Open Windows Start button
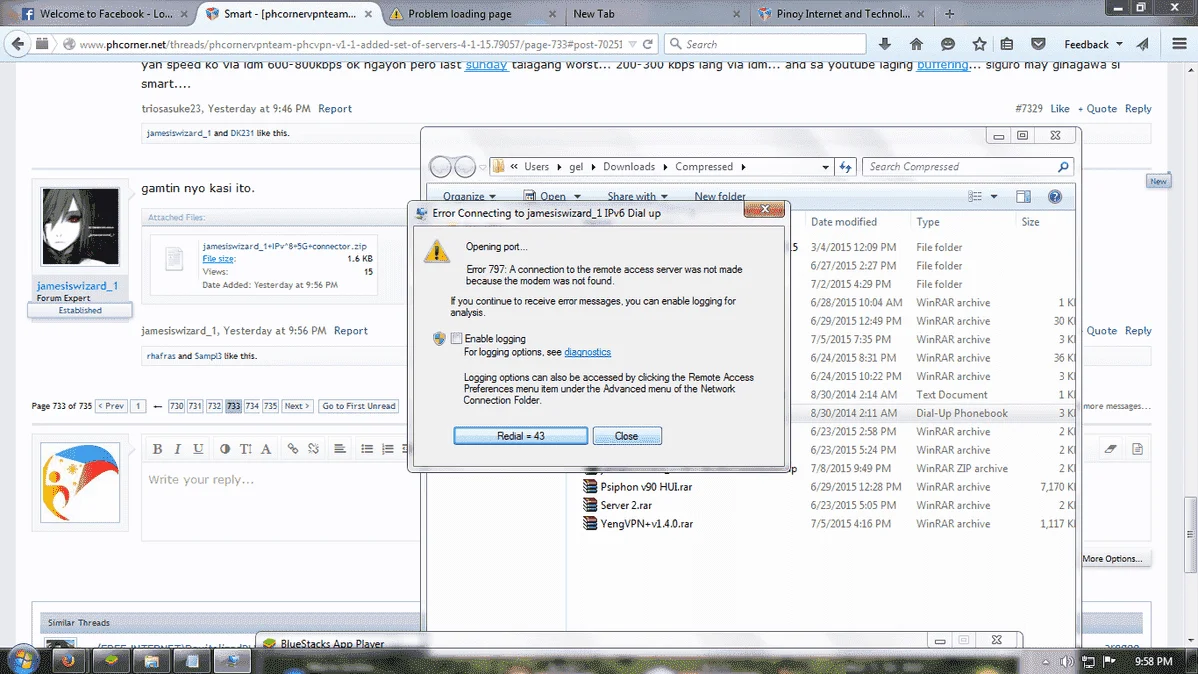Screen dimensions: 1198x674 [x=23, y=659]
